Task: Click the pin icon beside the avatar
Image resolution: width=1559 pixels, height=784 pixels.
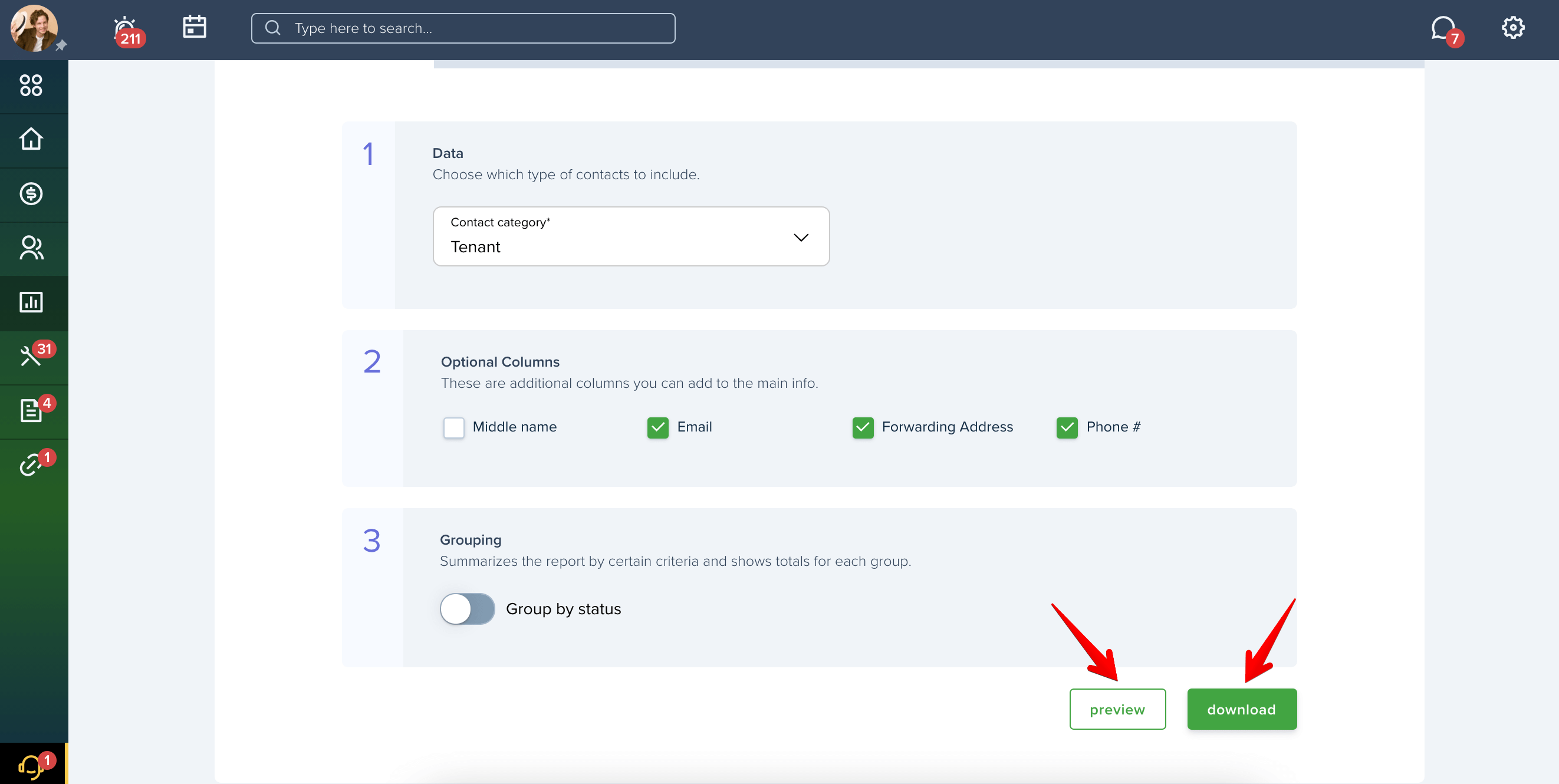Action: (61, 45)
